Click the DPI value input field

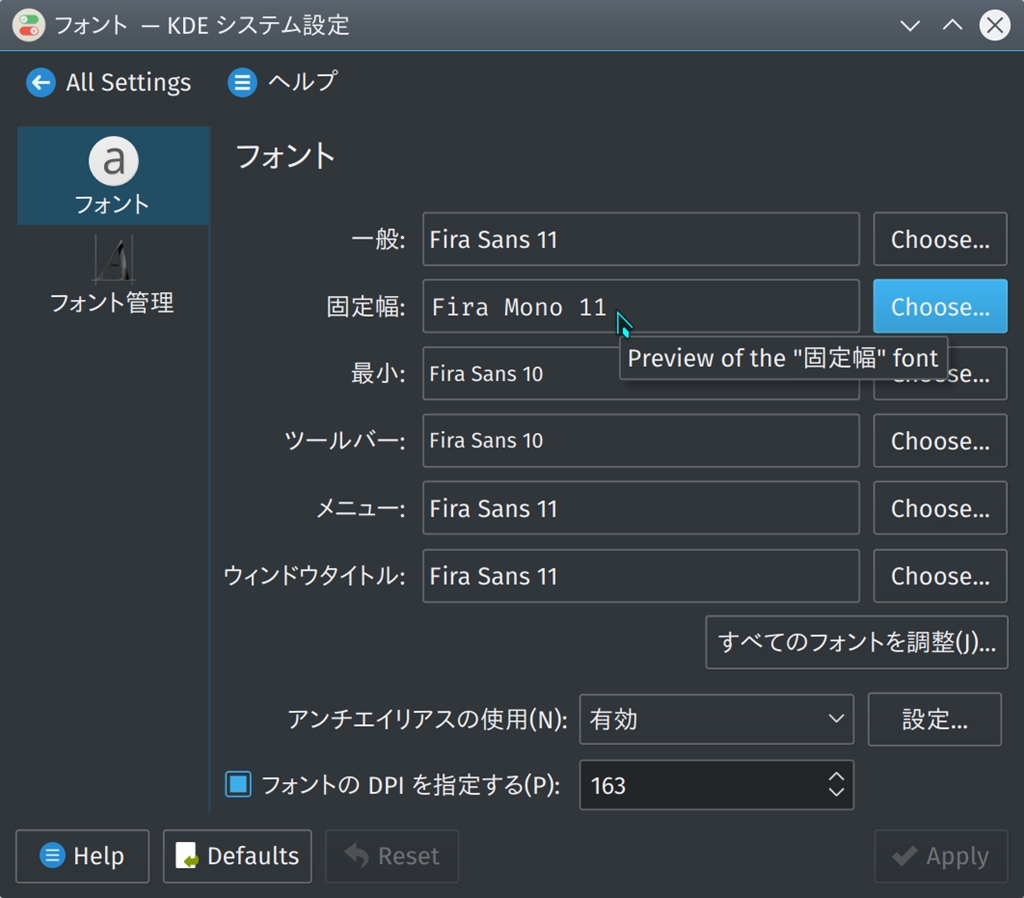pyautogui.click(x=700, y=785)
